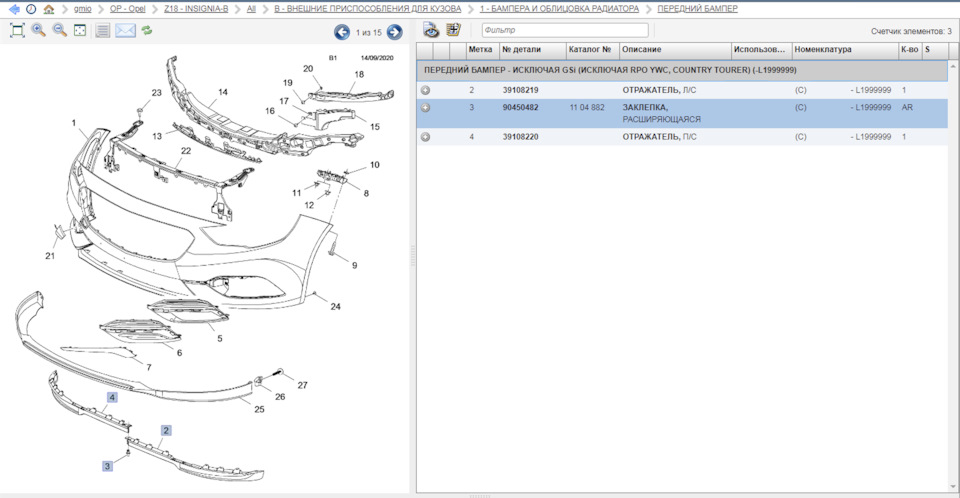Click the zoom out magnifier icon
Viewport: 960px width, 498px height.
[x=59, y=31]
